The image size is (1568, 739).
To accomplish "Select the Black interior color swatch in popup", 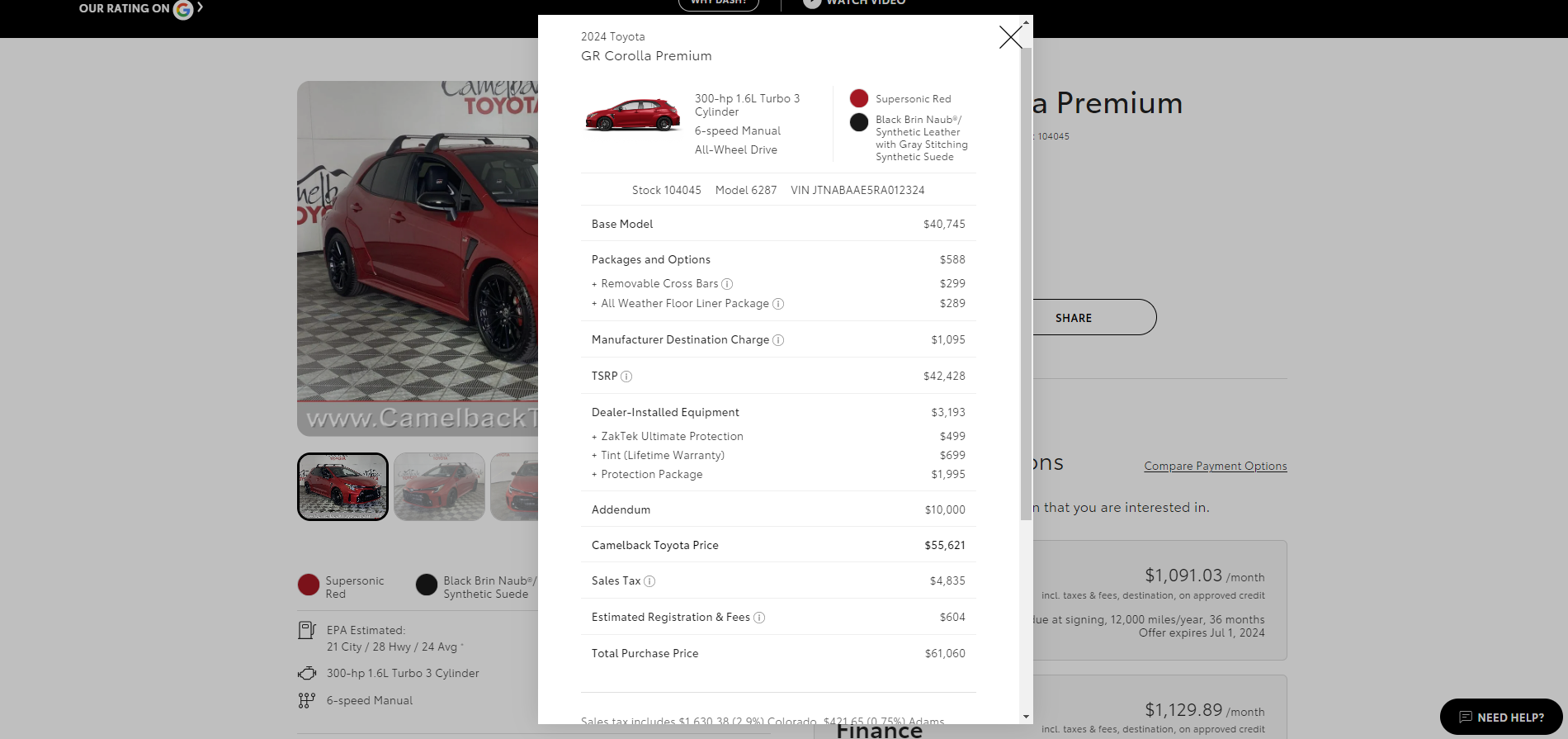I will tap(859, 122).
